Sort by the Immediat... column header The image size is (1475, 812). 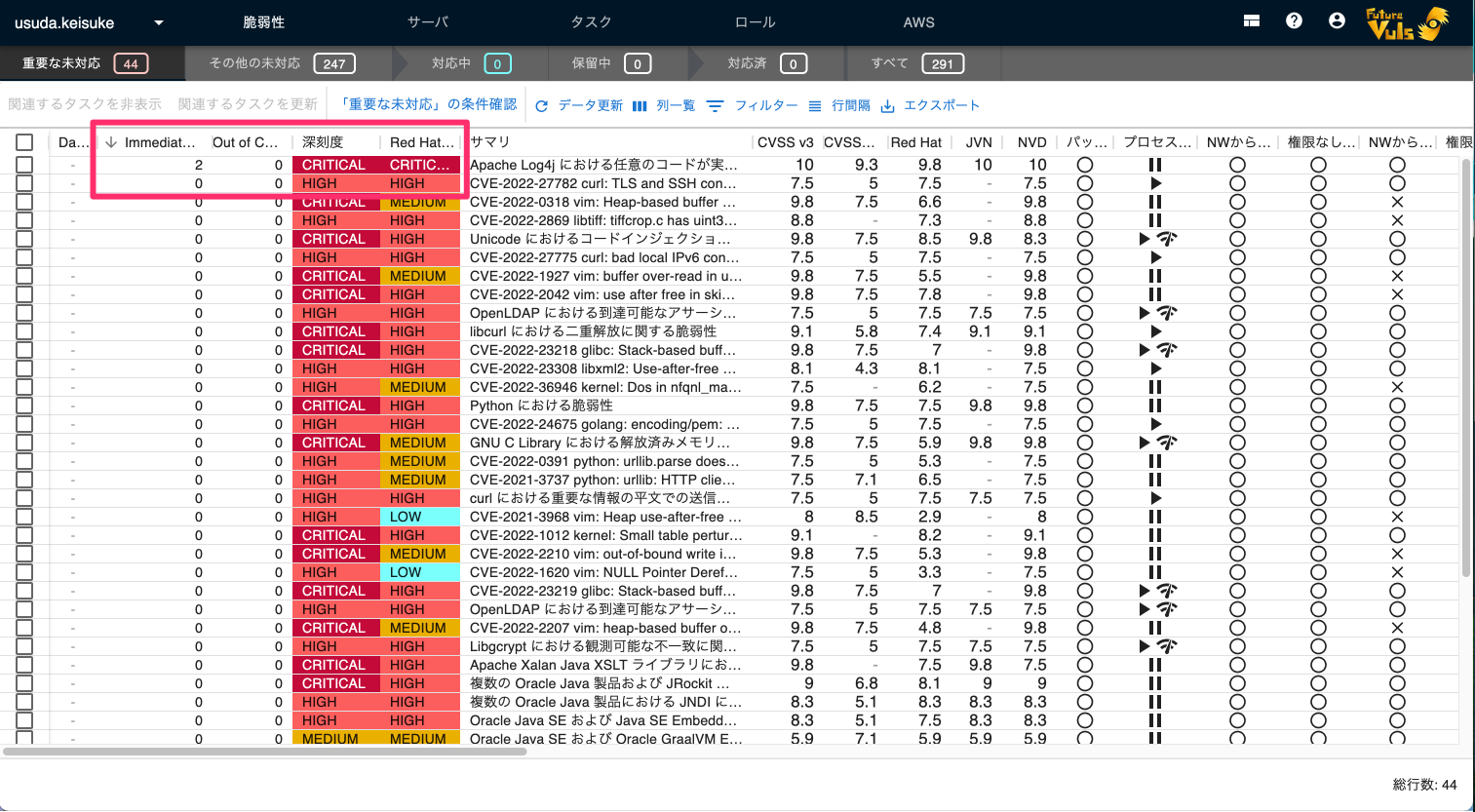(159, 142)
